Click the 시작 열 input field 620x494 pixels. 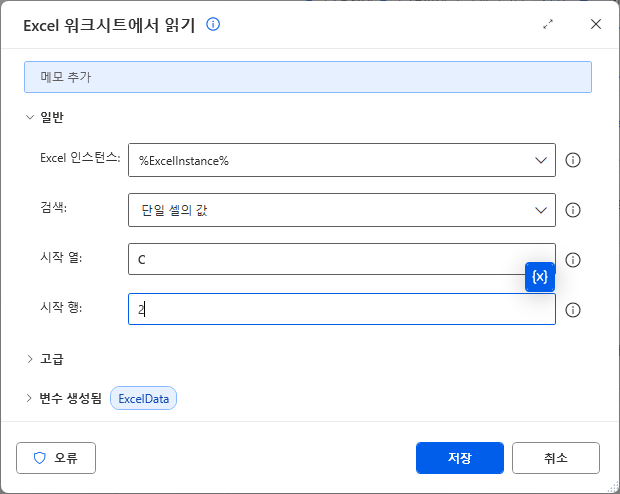click(x=342, y=259)
